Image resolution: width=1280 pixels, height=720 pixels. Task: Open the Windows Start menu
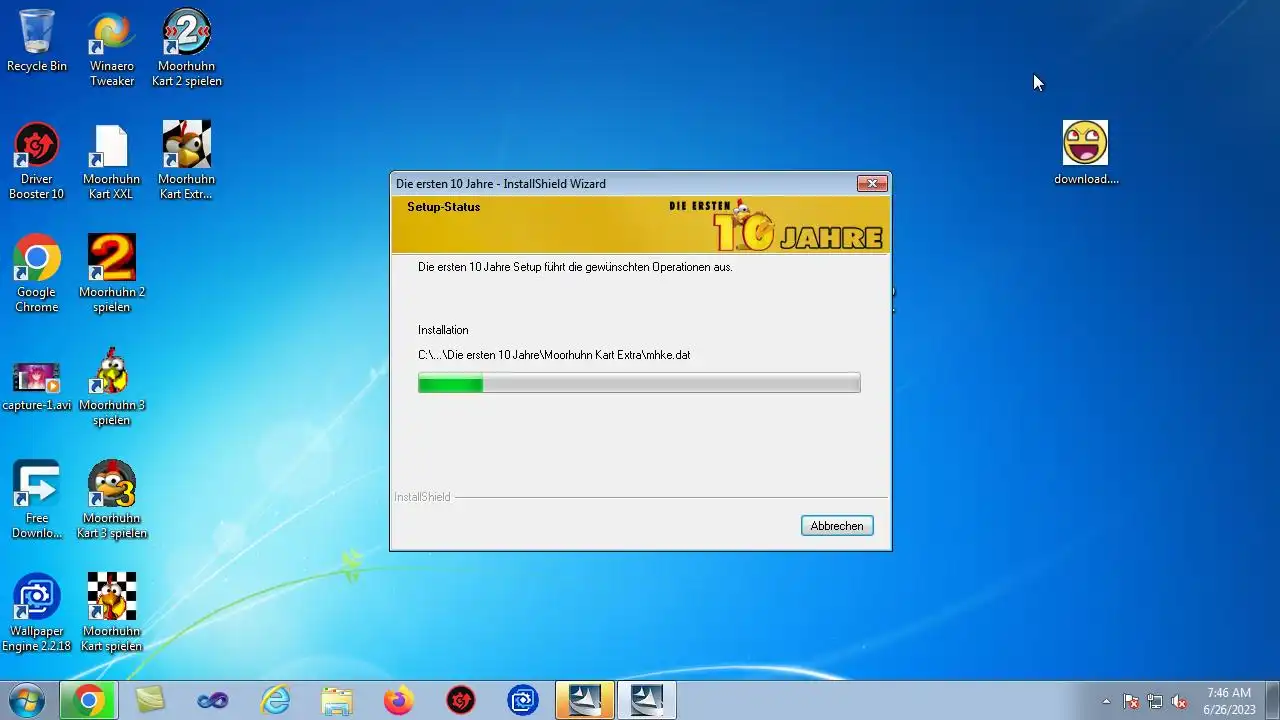point(26,701)
